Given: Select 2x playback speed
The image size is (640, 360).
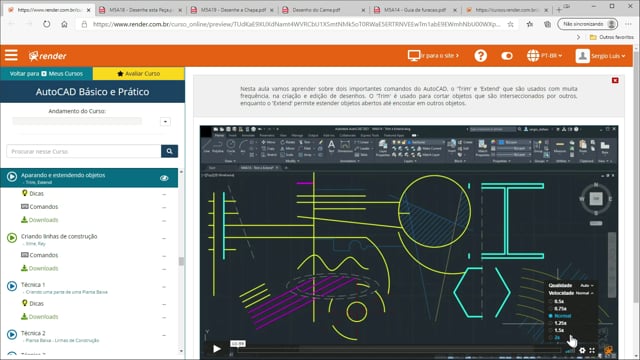Looking at the screenshot, I should point(557,338).
